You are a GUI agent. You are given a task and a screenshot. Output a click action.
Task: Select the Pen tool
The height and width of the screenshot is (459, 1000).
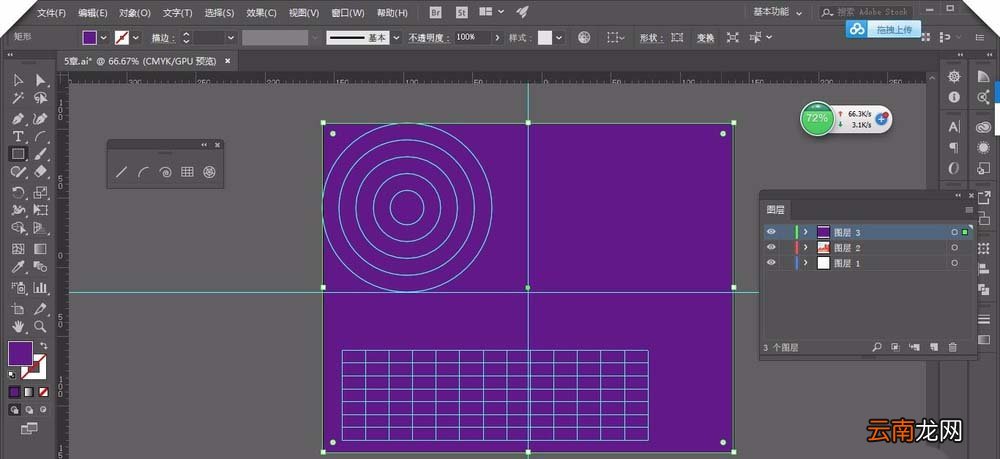[x=18, y=119]
